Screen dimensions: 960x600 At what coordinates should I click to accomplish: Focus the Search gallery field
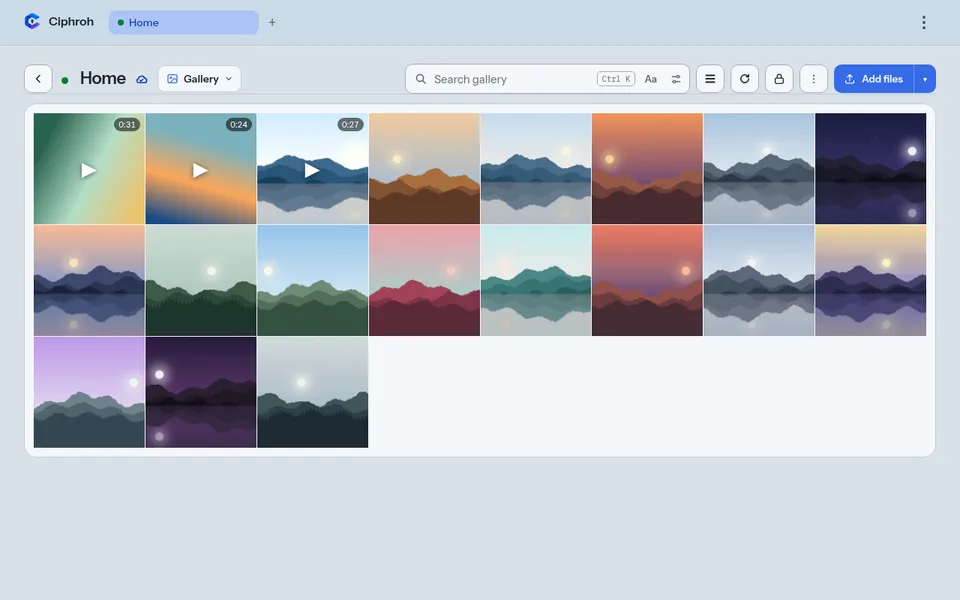pyautogui.click(x=547, y=79)
